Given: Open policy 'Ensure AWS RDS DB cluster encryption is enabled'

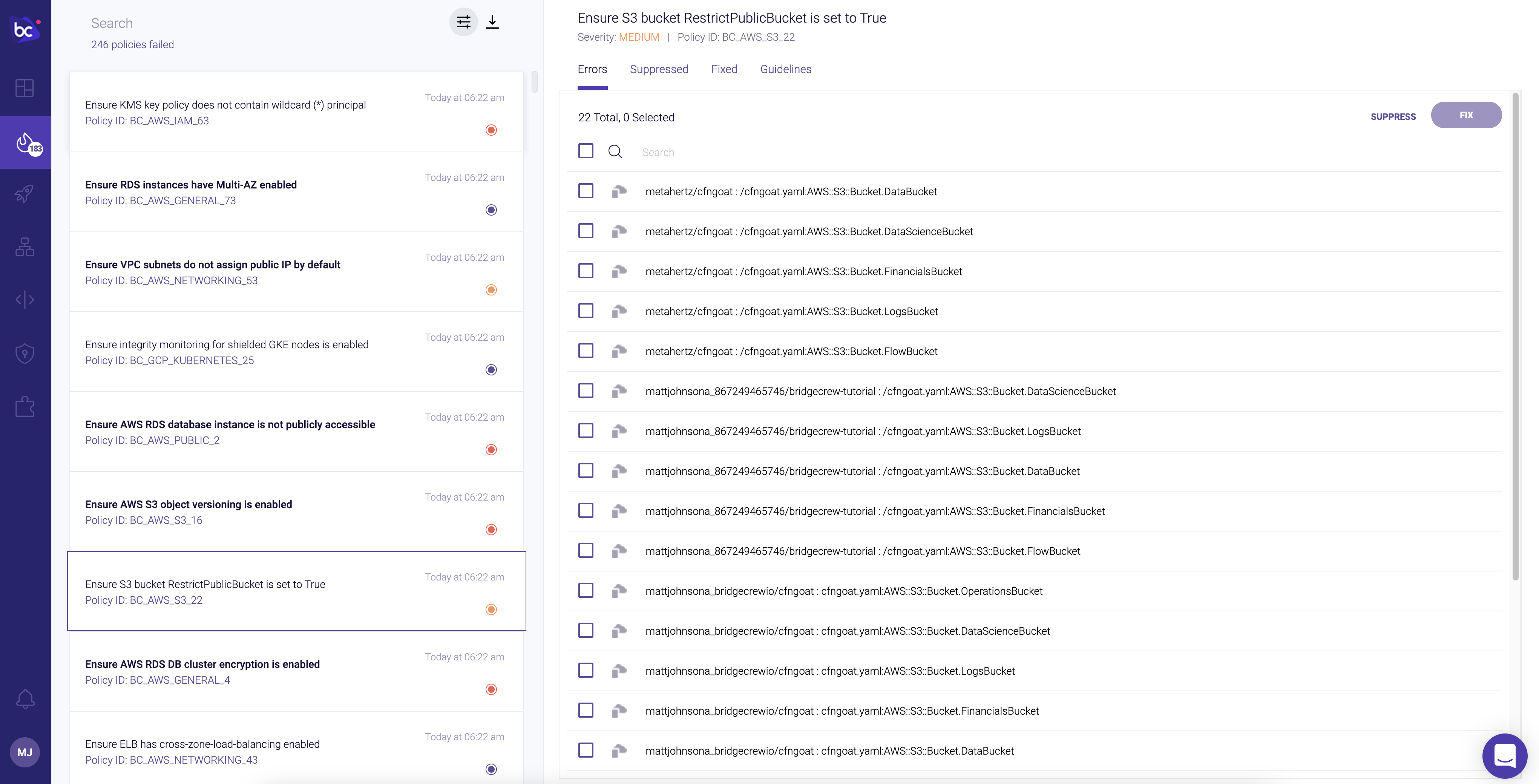Looking at the screenshot, I should tap(296, 672).
